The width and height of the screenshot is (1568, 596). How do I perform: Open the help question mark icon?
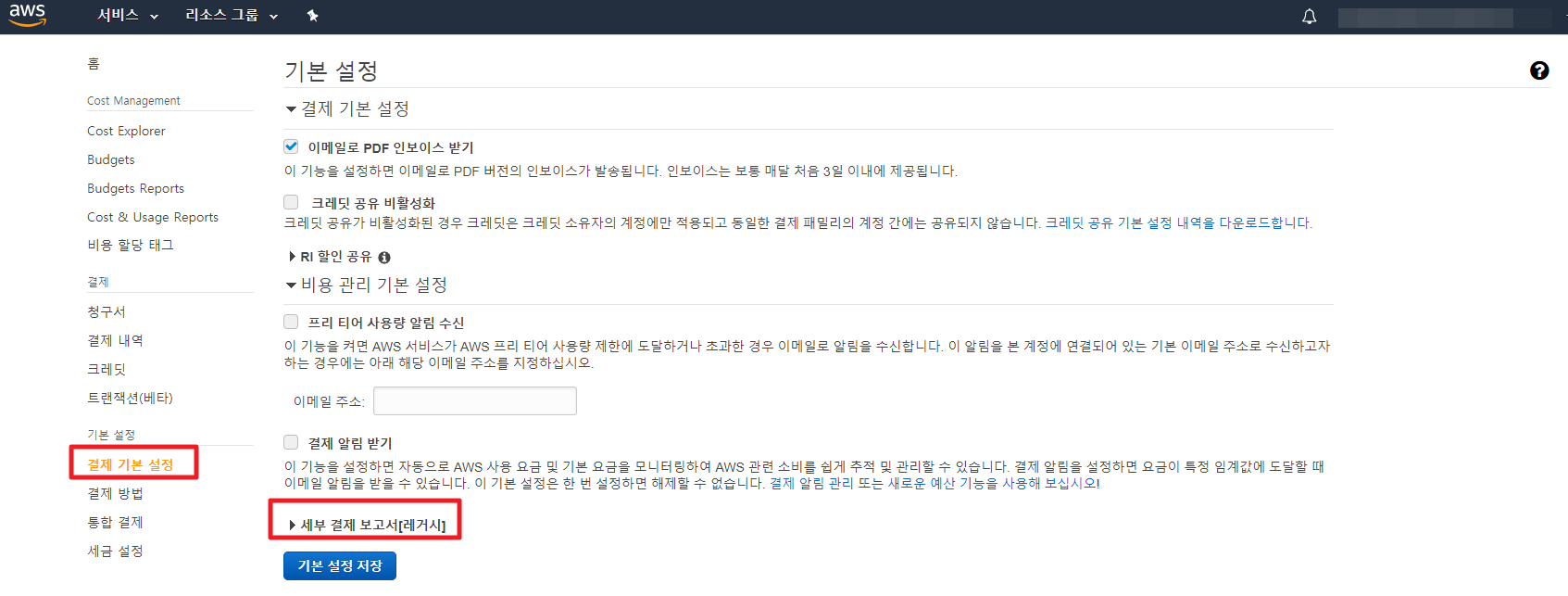click(x=1538, y=70)
